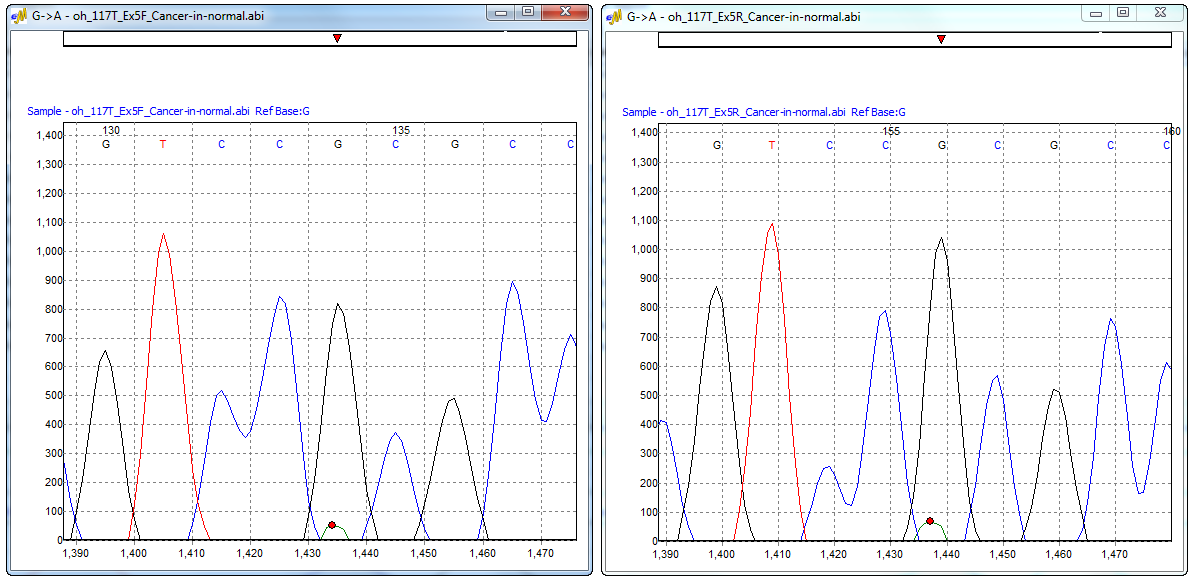The width and height of the screenshot is (1193, 580).
Task: Click the 1,000 y-axis label in Ex5F window
Action: 48,251
